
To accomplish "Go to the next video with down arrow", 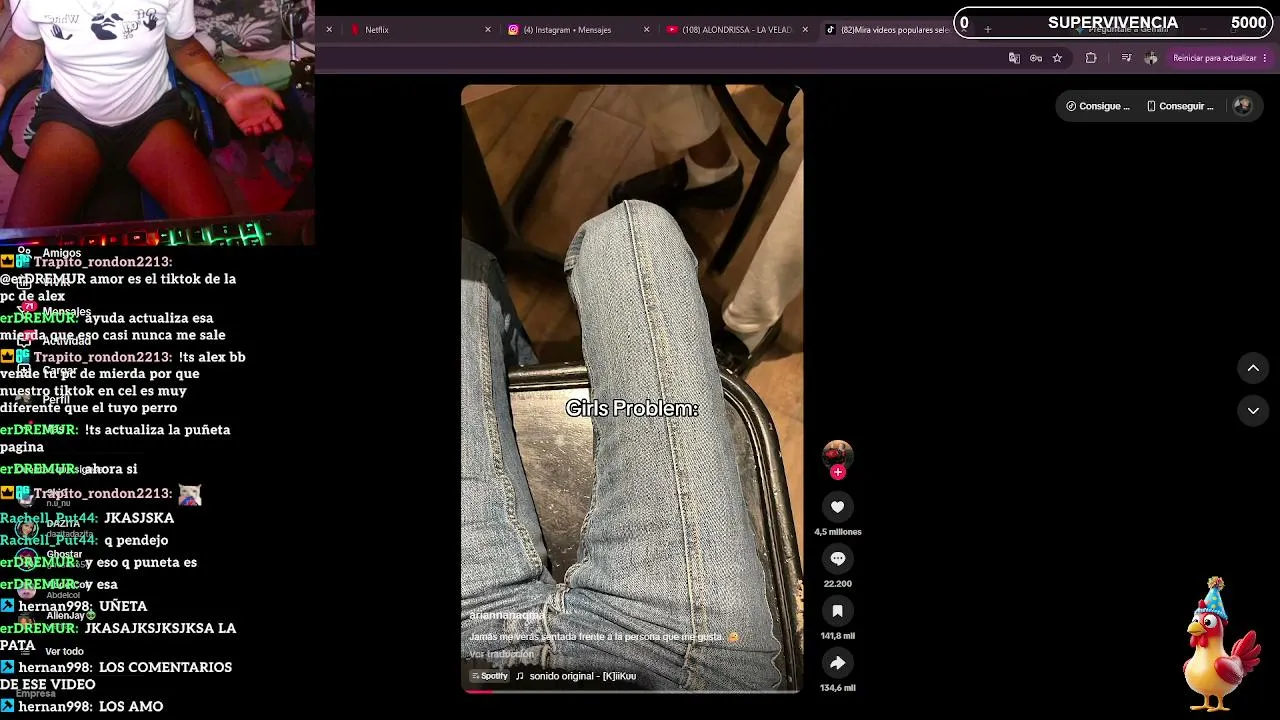I will (1253, 410).
